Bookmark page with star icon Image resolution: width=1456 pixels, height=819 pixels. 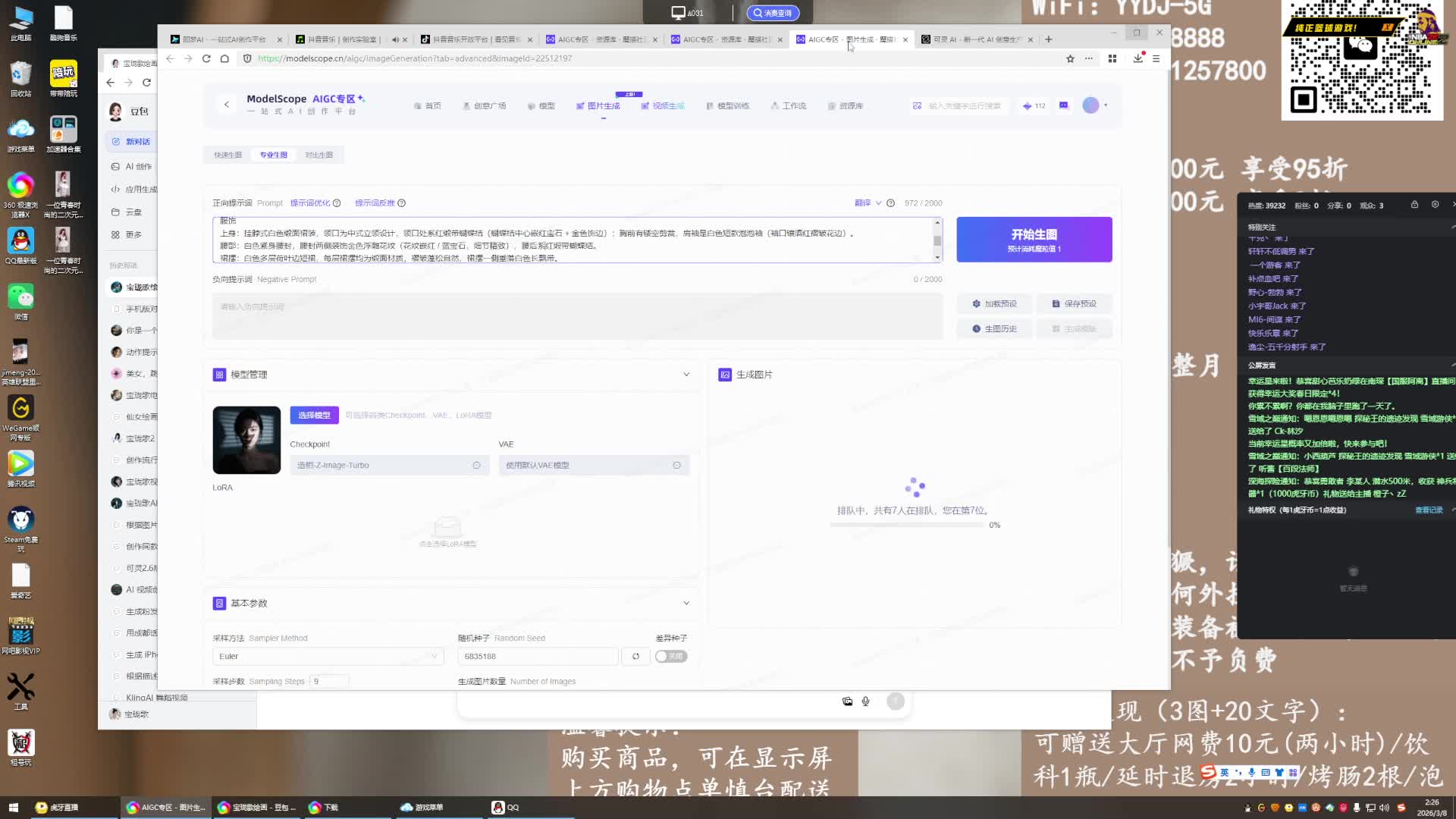tap(1070, 58)
